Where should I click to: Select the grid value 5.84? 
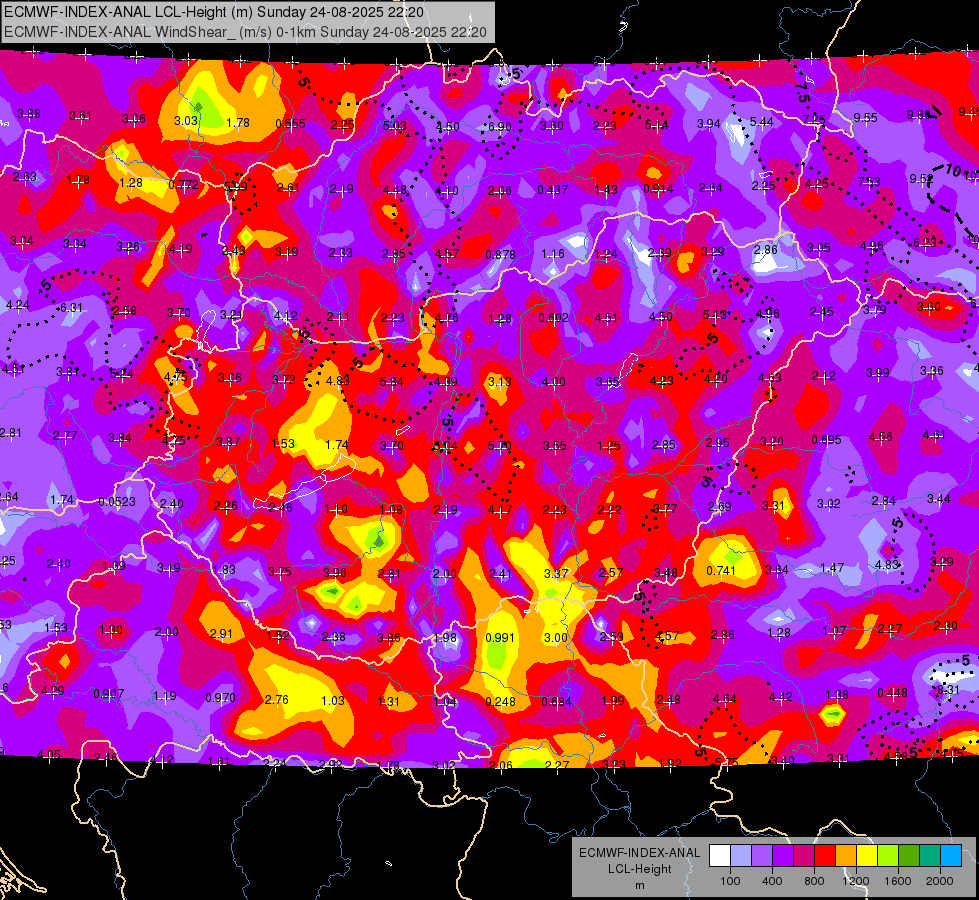point(391,382)
